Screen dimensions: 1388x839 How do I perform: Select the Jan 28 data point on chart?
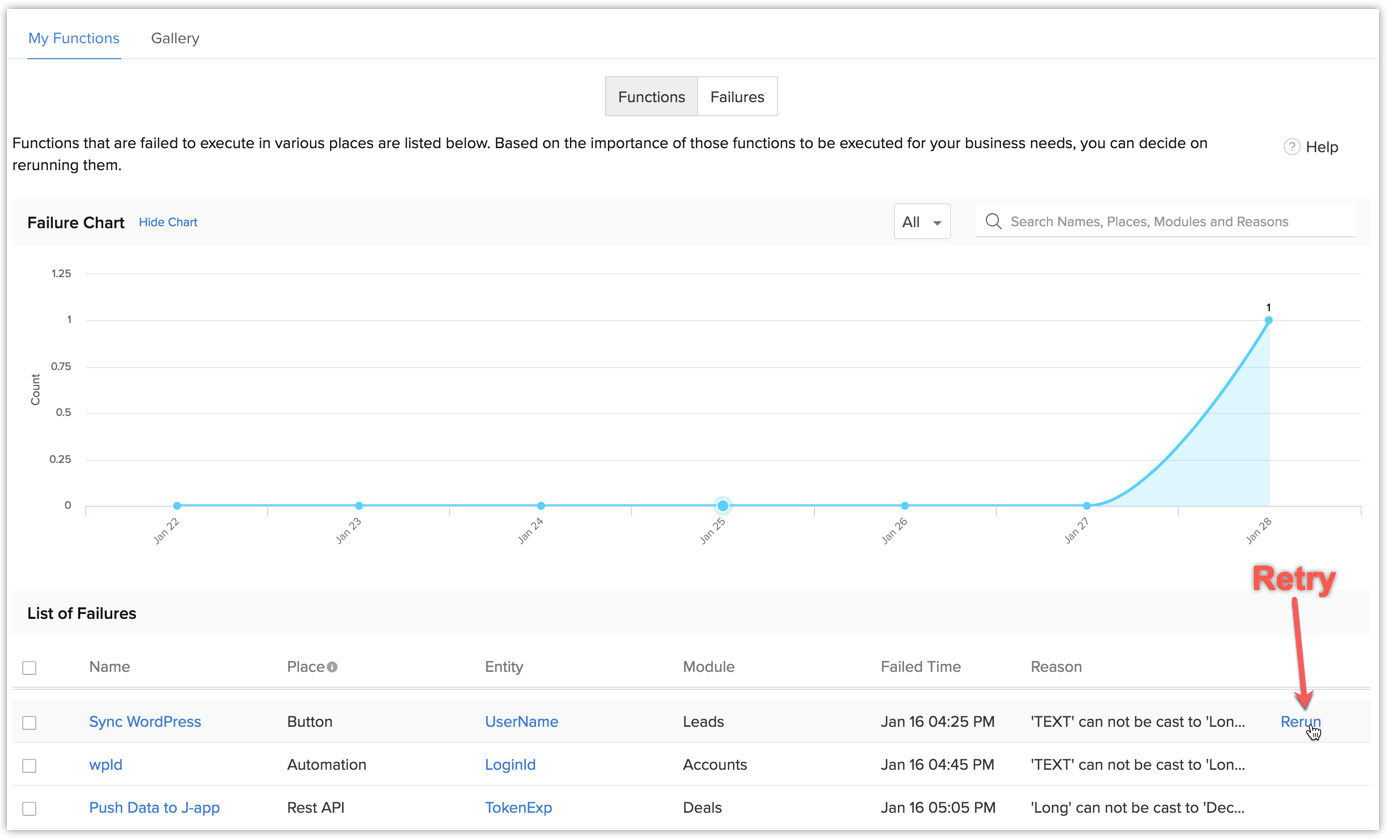1268,321
